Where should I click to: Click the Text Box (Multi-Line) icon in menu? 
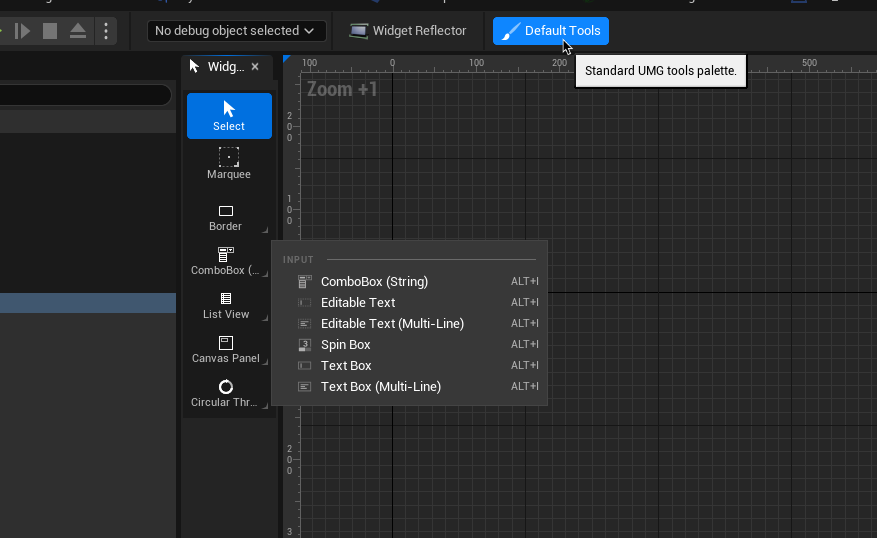pyautogui.click(x=304, y=386)
